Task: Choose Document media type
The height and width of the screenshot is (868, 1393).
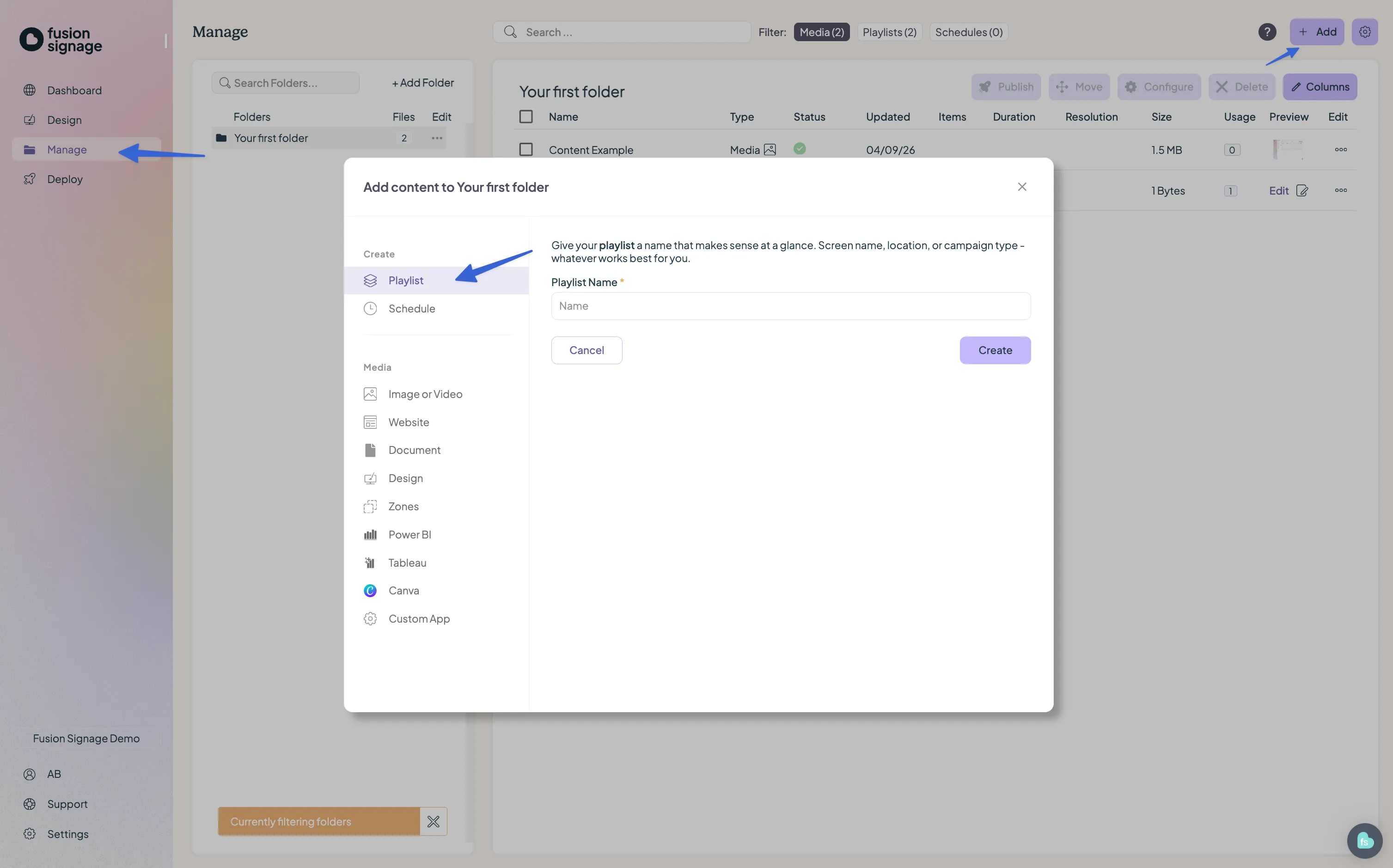Action: [436, 450]
